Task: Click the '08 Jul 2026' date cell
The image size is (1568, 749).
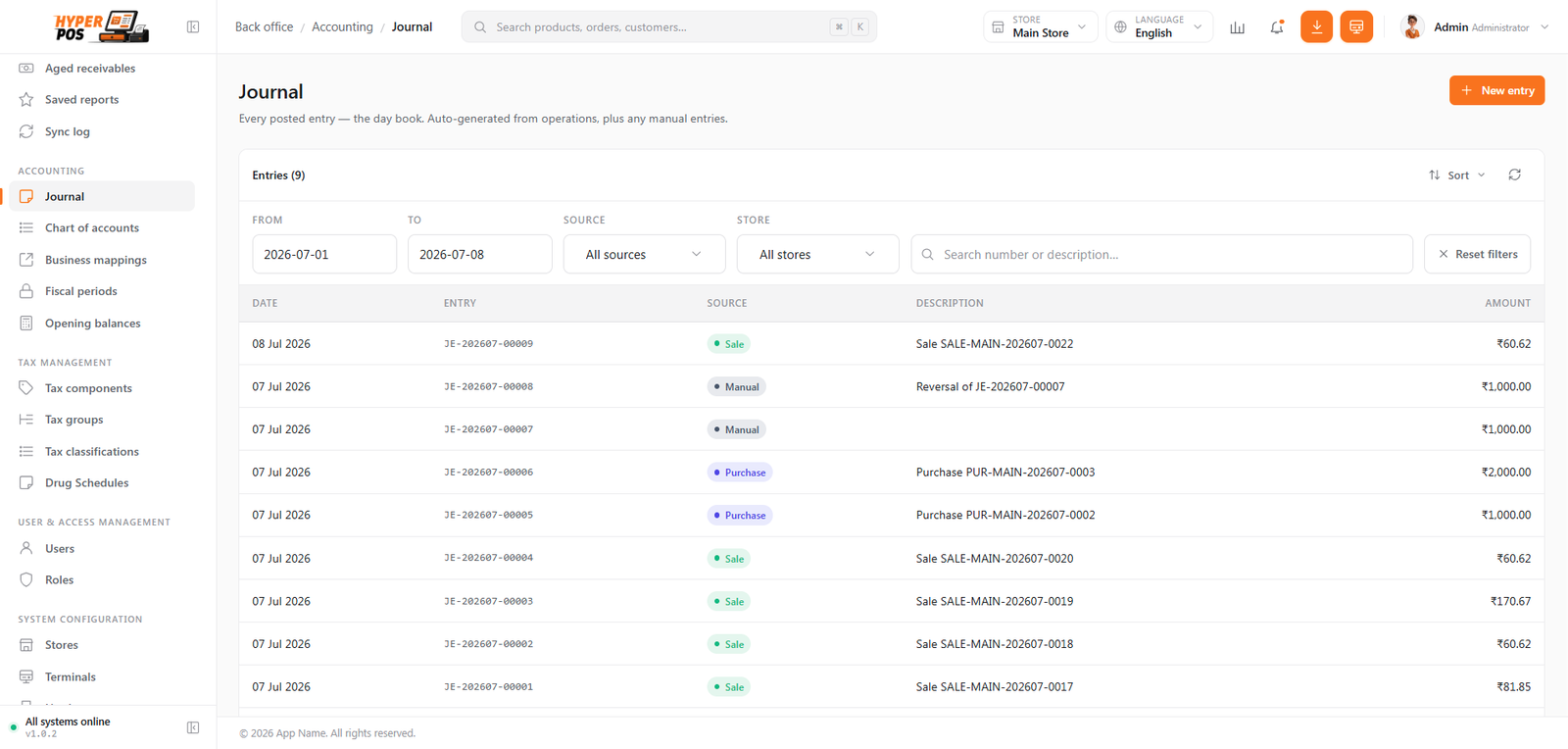Action: coord(281,344)
